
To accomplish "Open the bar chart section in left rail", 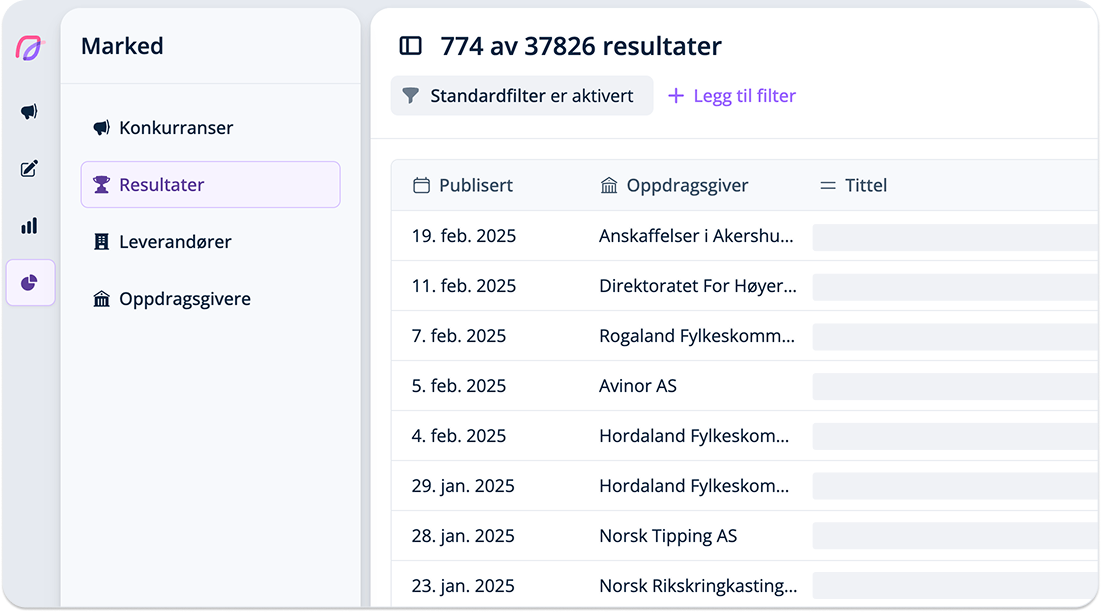I will point(29,226).
